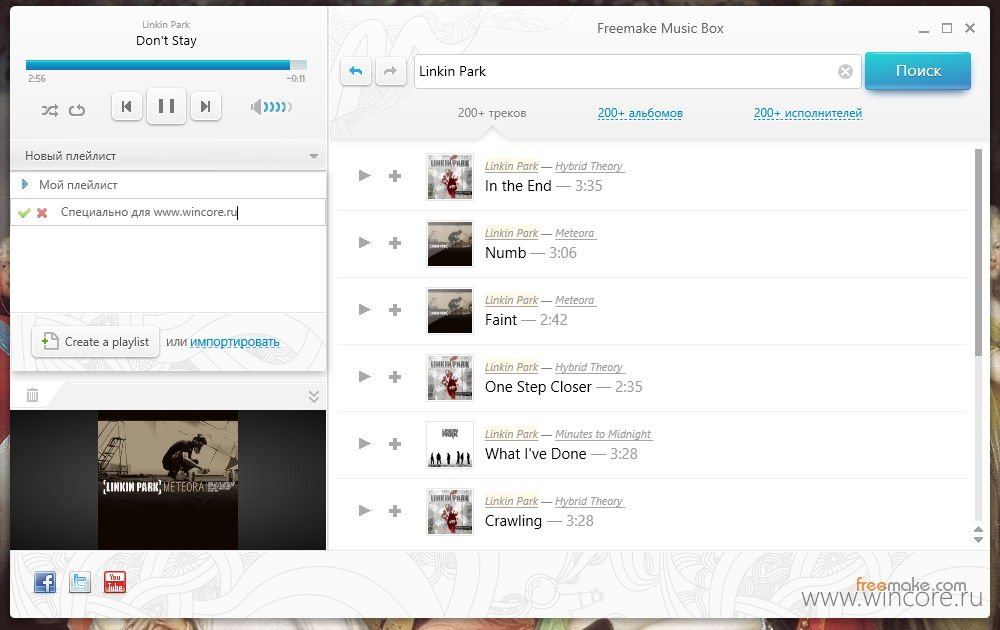Go forward with the gray arrow

point(390,71)
